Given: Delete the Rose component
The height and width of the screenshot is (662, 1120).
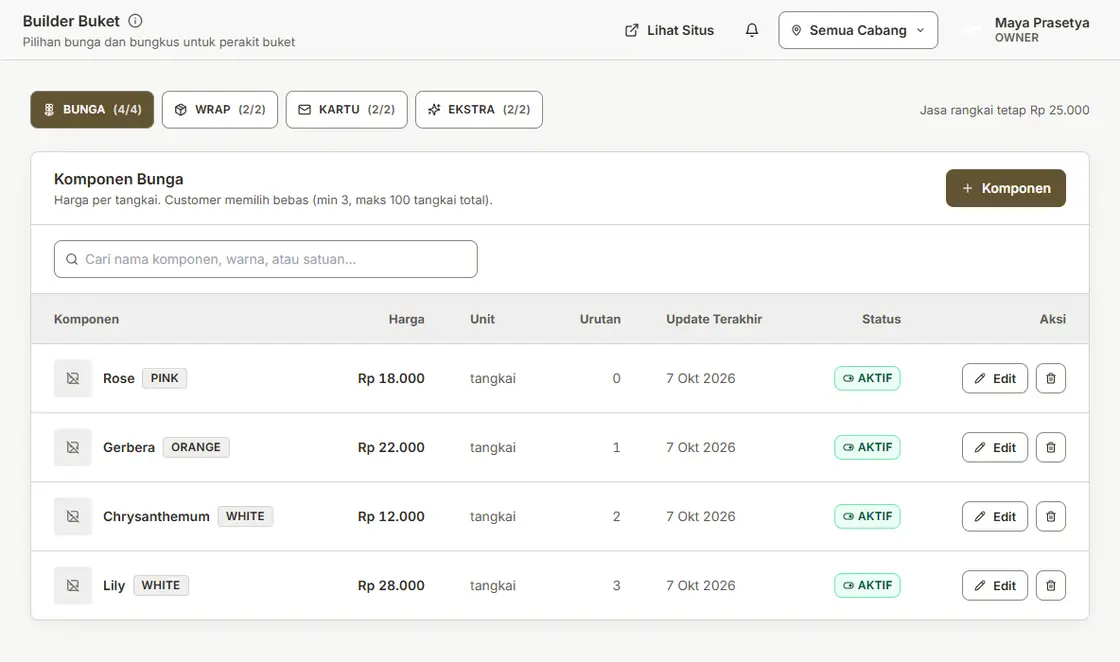Looking at the screenshot, I should pyautogui.click(x=1051, y=378).
